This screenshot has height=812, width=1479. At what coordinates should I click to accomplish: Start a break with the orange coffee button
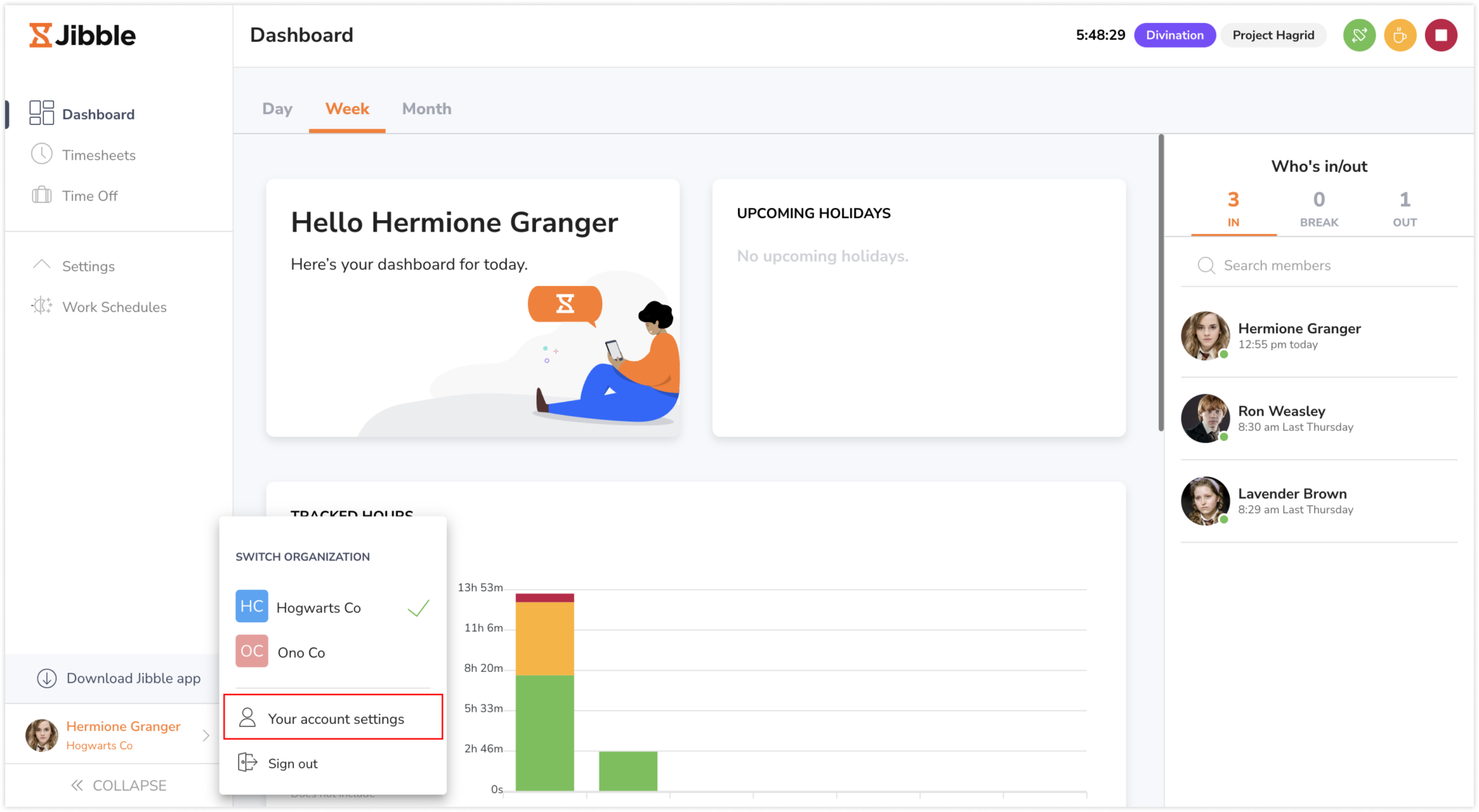click(1400, 35)
